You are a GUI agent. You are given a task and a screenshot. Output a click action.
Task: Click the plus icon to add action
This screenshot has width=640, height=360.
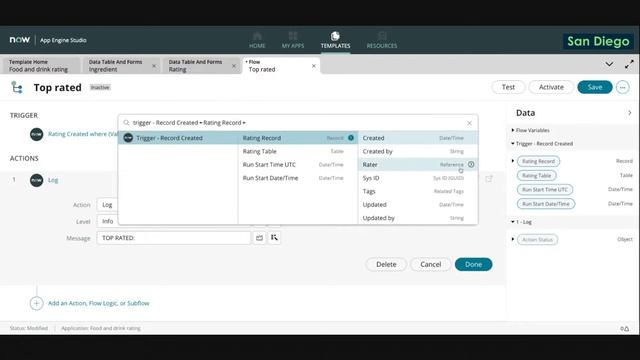coord(36,303)
